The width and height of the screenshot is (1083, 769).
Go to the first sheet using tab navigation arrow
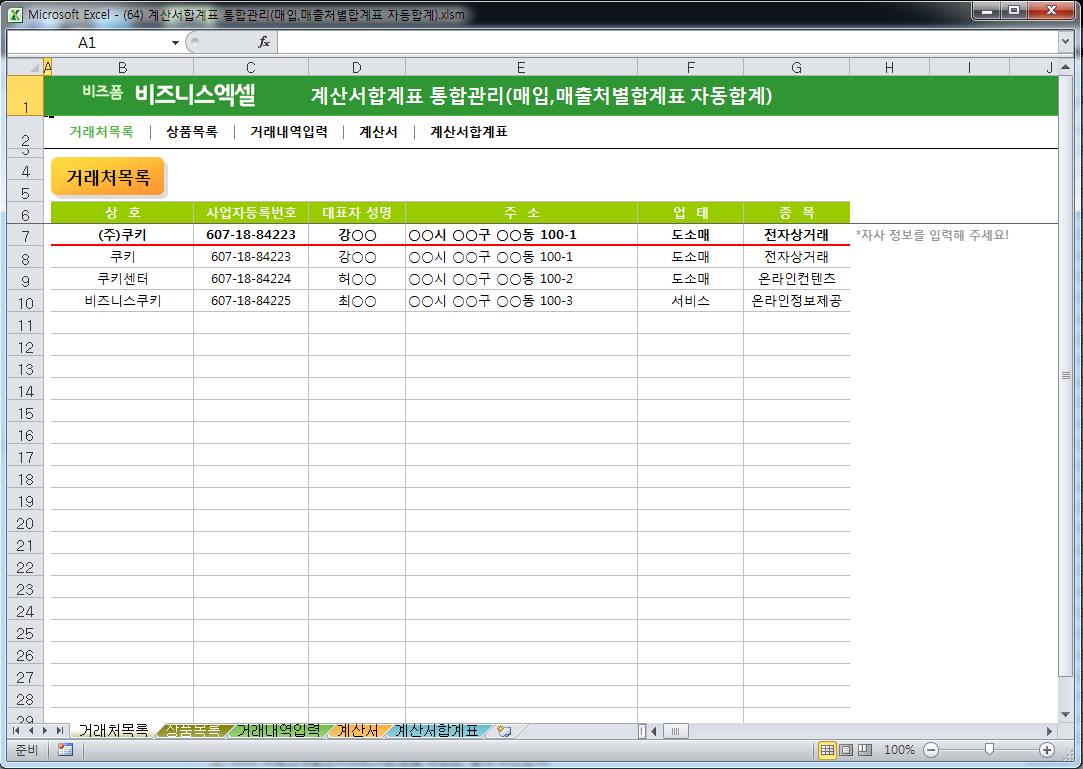pos(16,731)
